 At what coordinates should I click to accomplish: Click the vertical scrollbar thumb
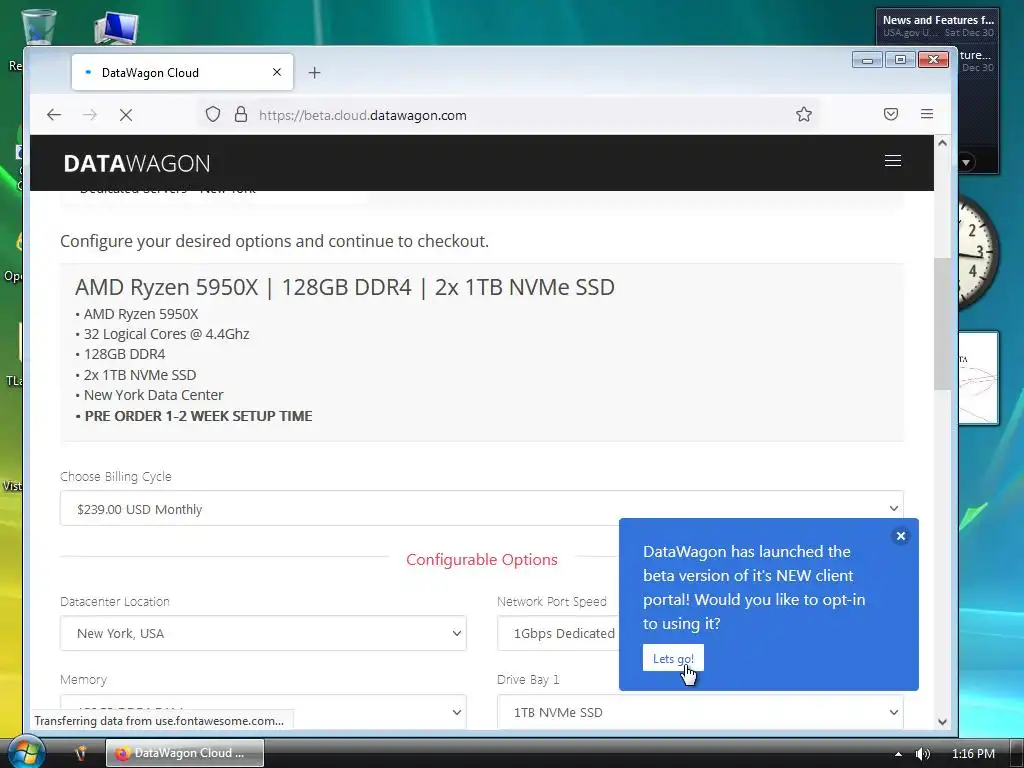coord(942,324)
